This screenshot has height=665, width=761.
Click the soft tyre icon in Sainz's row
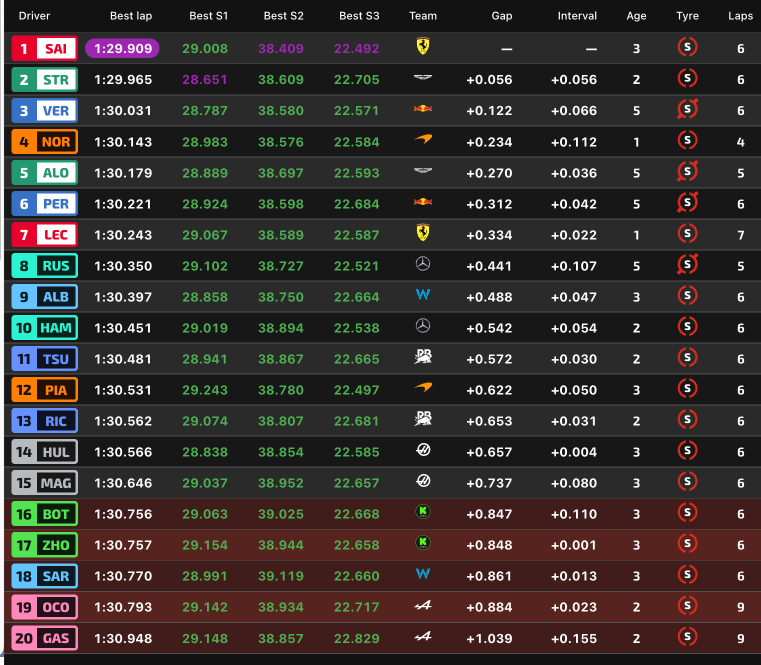pos(687,47)
